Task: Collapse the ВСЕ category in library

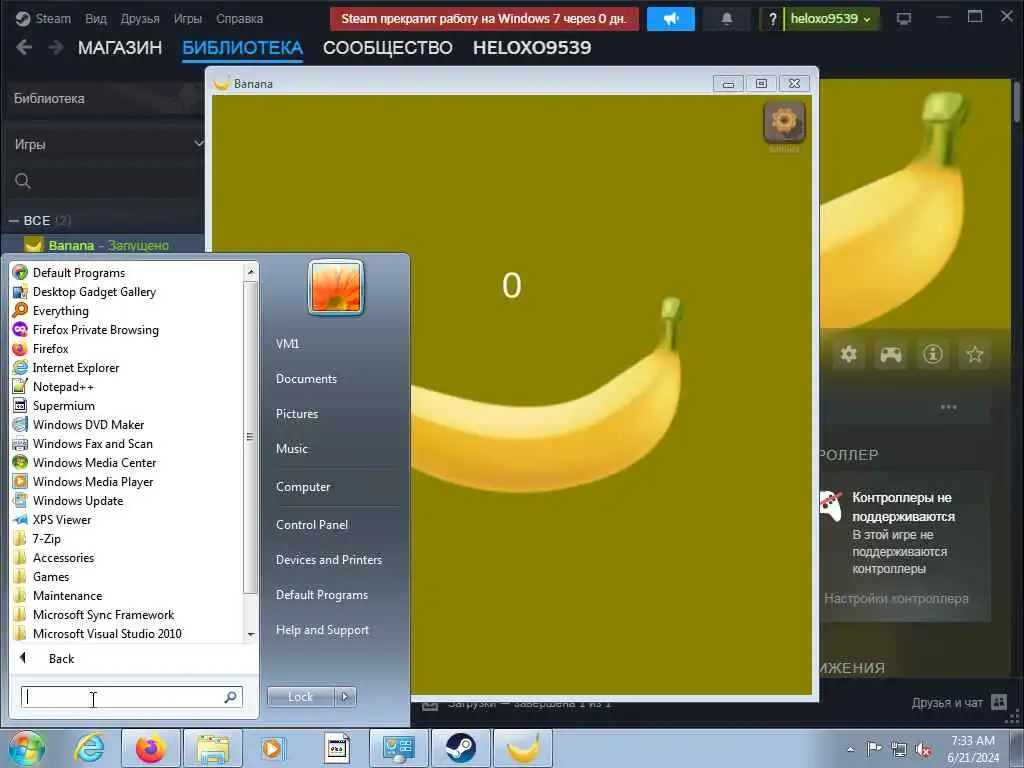Action: point(13,221)
